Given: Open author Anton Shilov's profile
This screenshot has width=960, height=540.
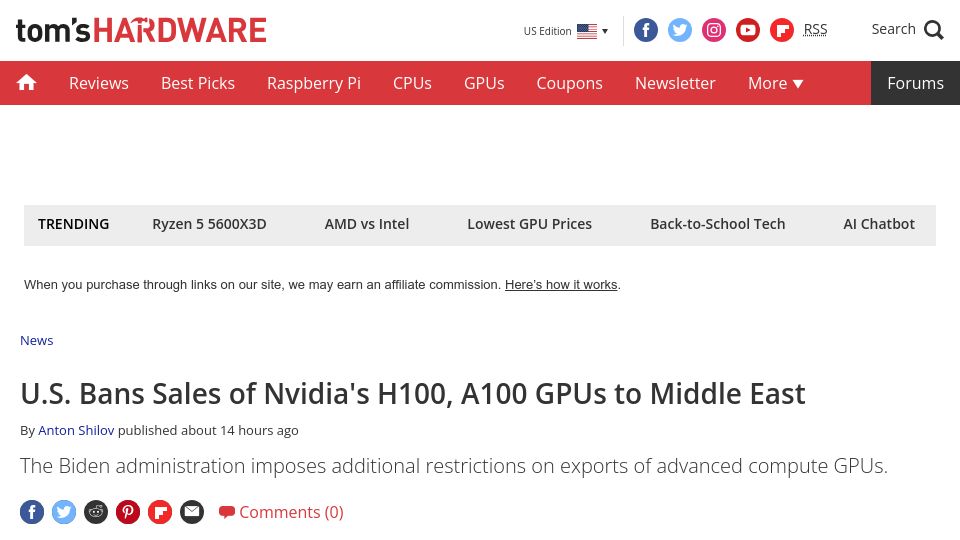Looking at the screenshot, I should (76, 430).
